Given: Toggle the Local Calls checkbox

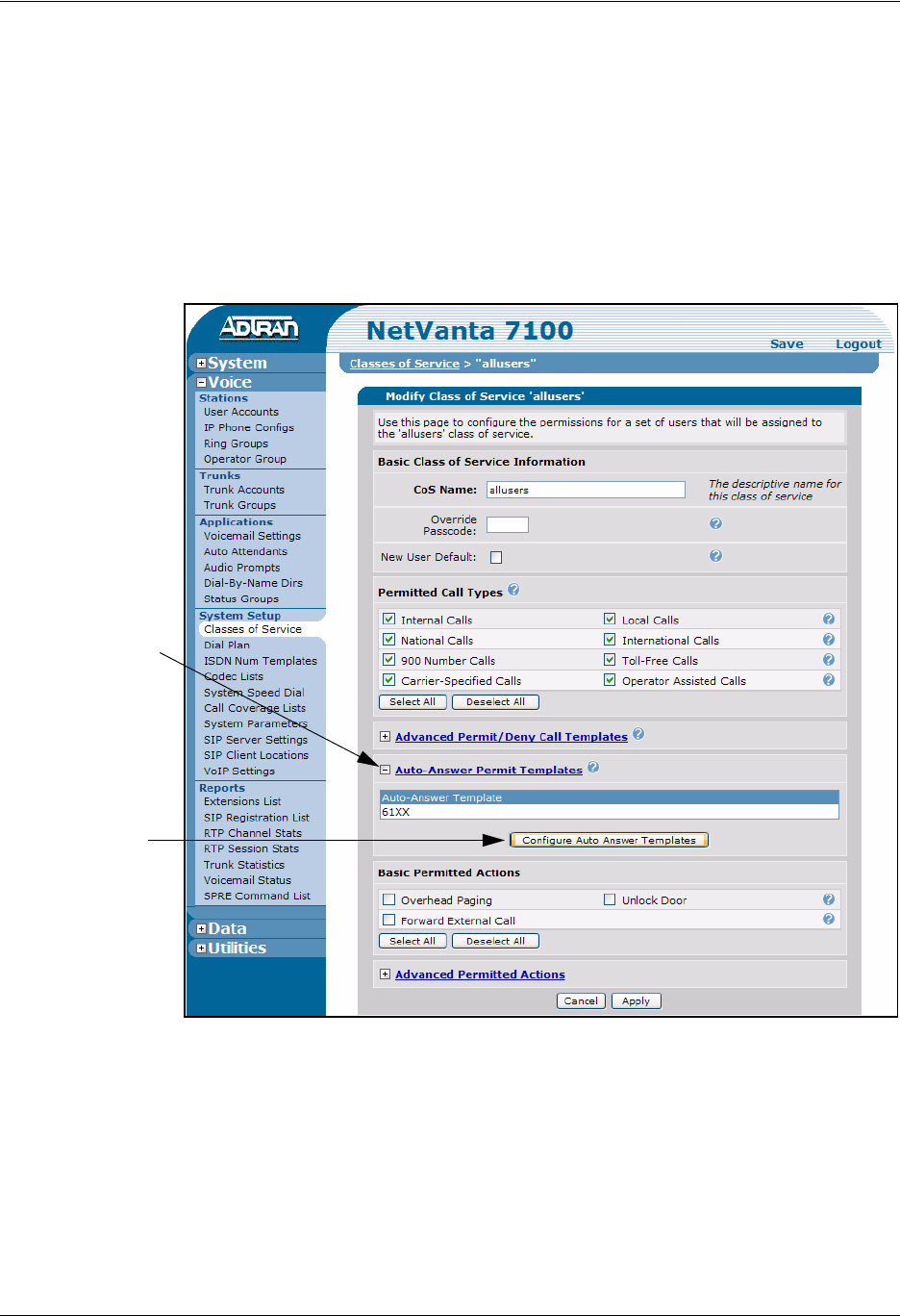Looking at the screenshot, I should tap(610, 620).
